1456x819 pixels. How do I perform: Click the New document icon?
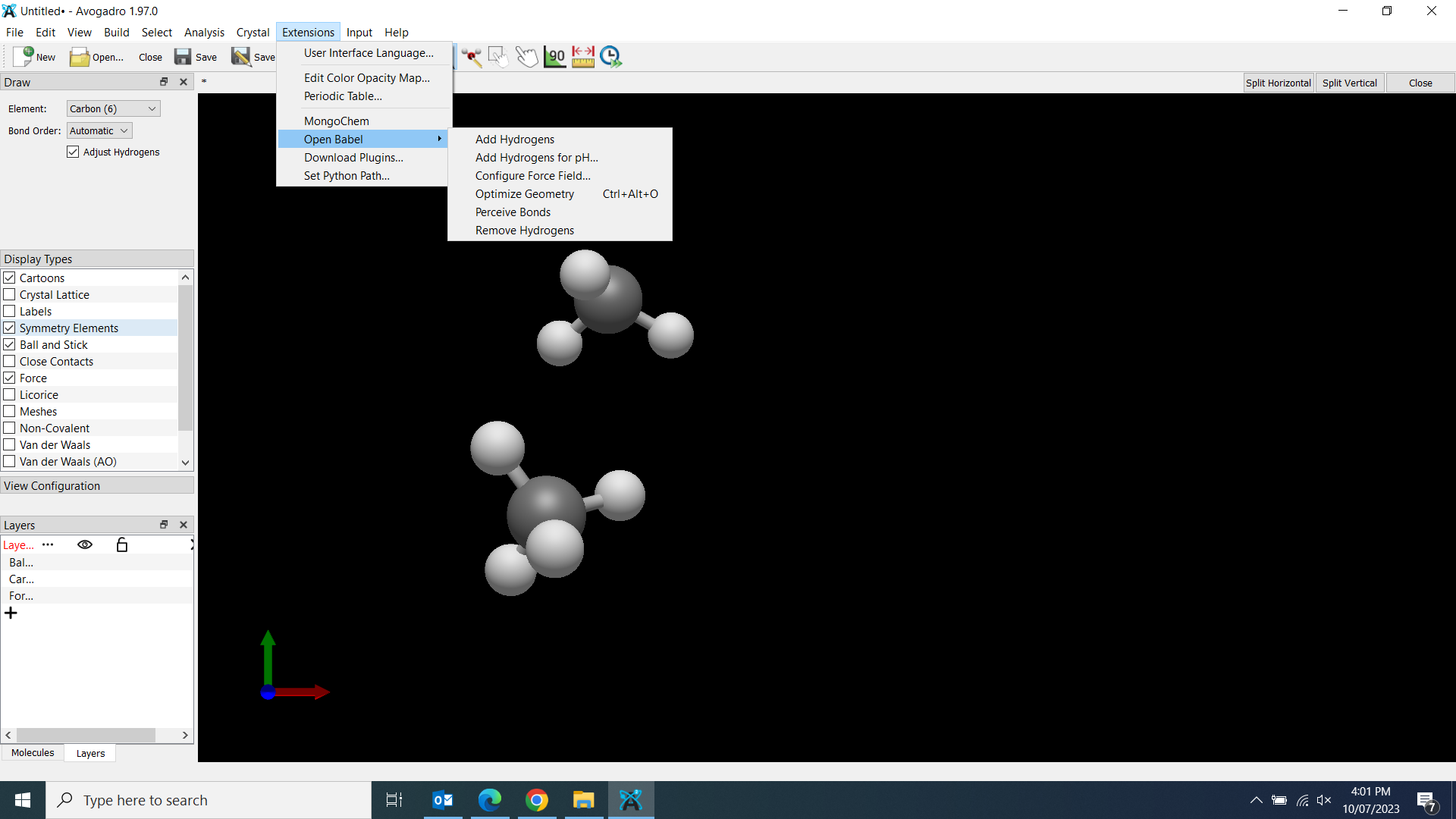click(x=24, y=57)
